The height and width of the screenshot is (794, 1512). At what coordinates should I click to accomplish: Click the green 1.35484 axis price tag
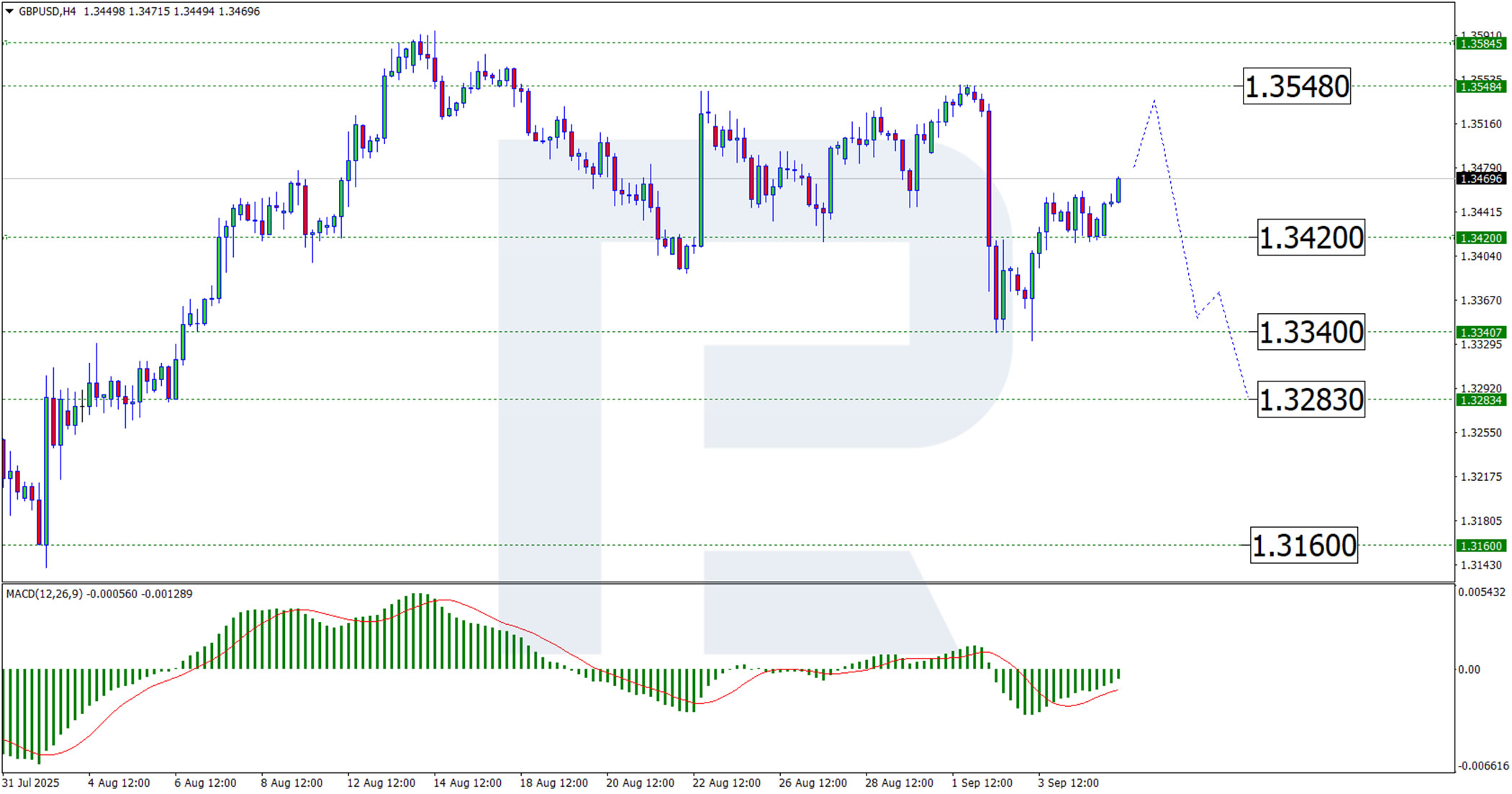click(1480, 87)
